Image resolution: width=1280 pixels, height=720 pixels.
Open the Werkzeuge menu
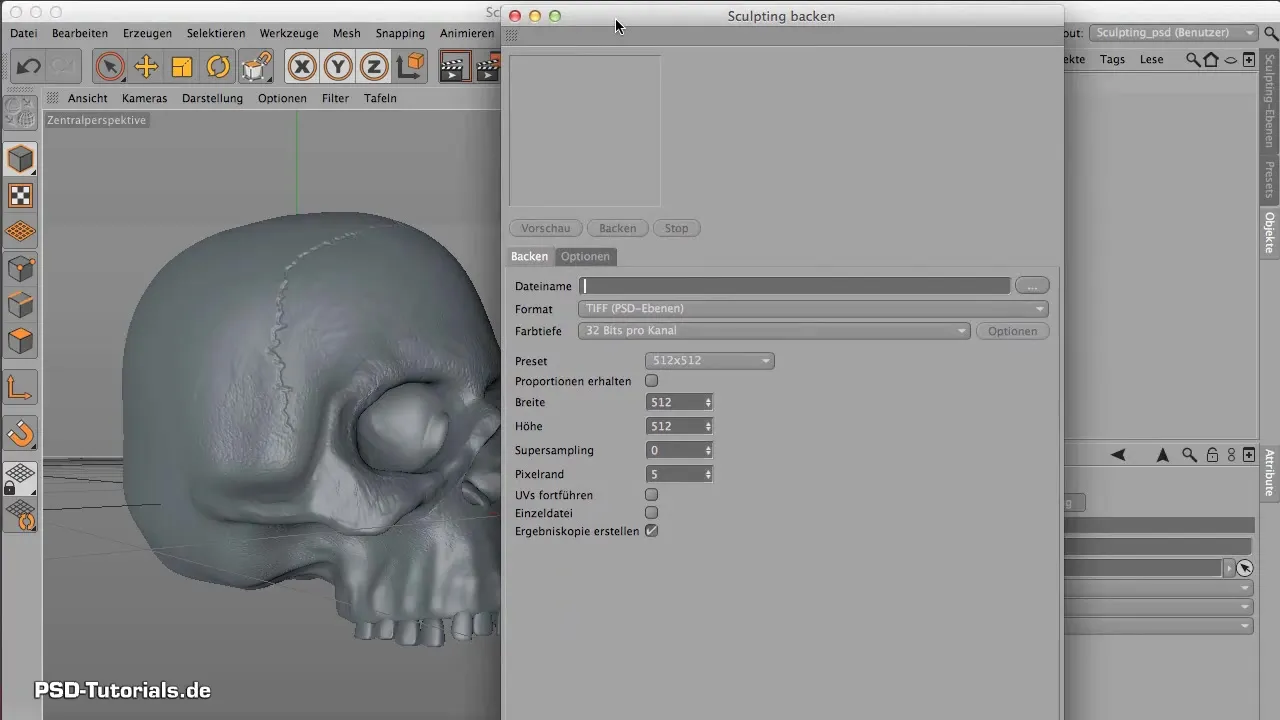click(x=289, y=33)
